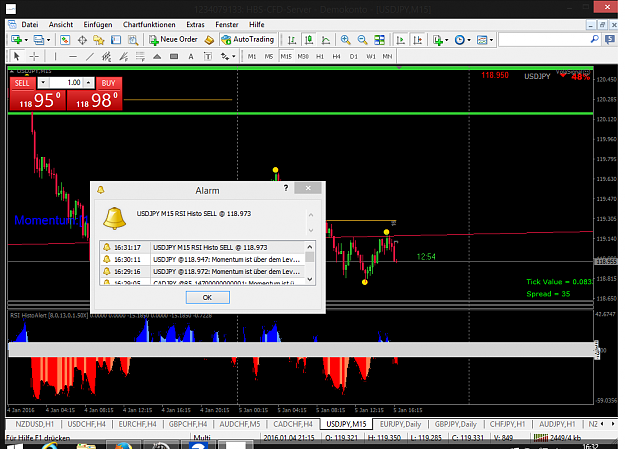The image size is (625, 449).
Task: Toggle the Navigator folder-star icon
Action: tap(98, 40)
